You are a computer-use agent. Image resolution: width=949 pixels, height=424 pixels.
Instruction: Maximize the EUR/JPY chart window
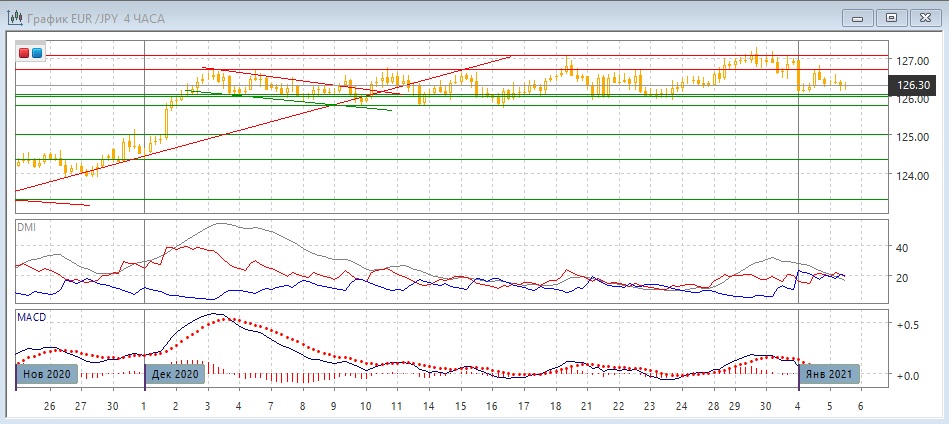click(892, 17)
